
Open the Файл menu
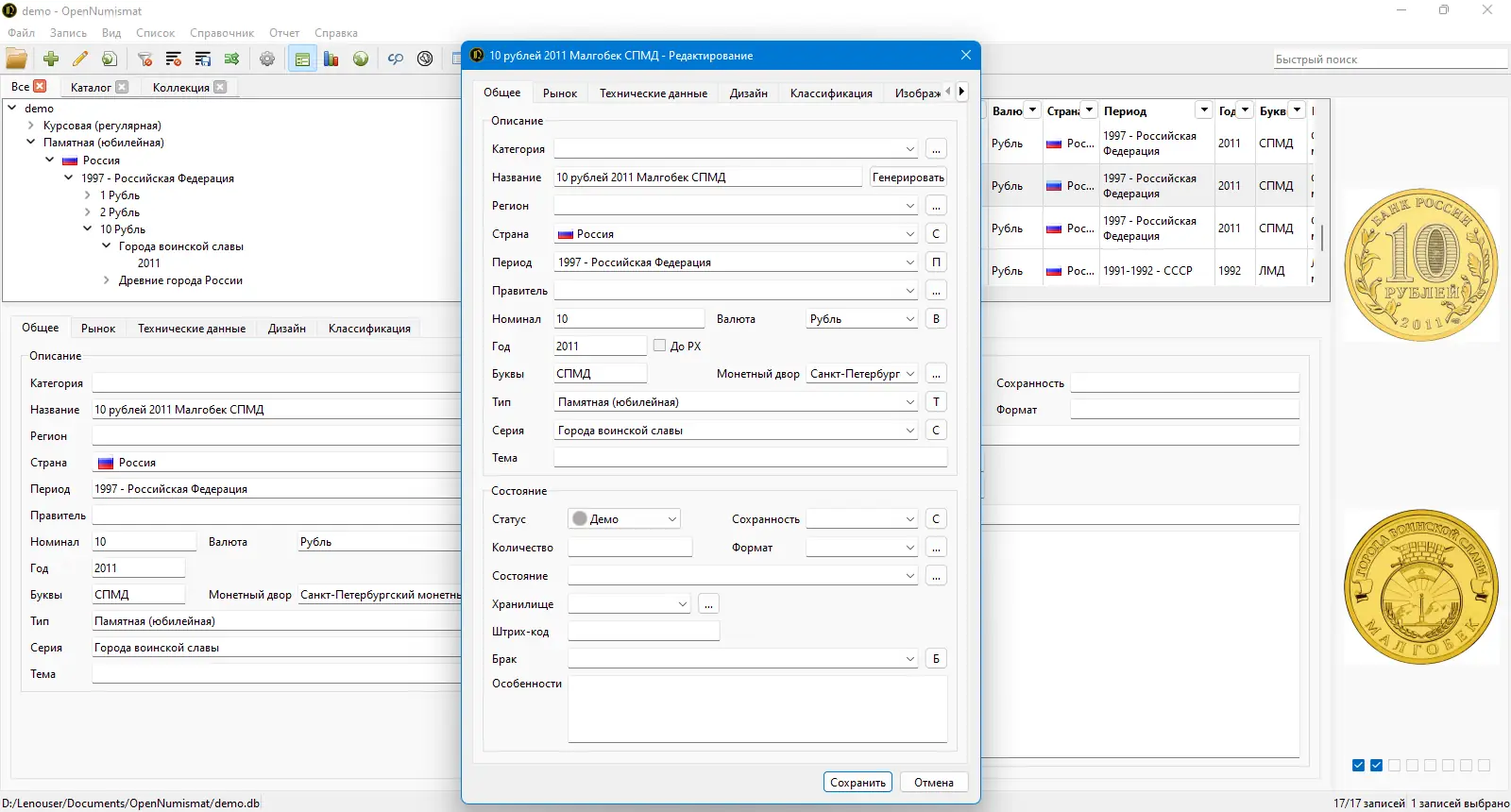click(21, 33)
